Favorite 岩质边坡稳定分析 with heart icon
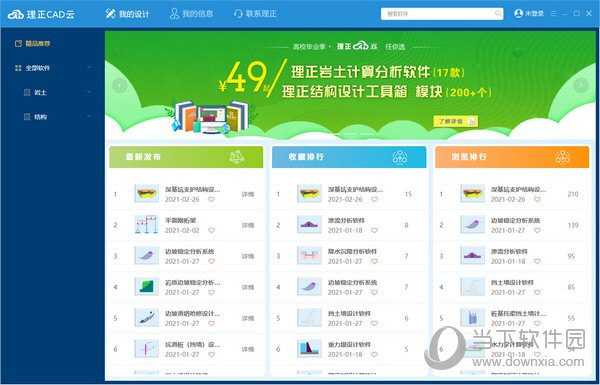The width and height of the screenshot is (600, 385). (x=212, y=292)
